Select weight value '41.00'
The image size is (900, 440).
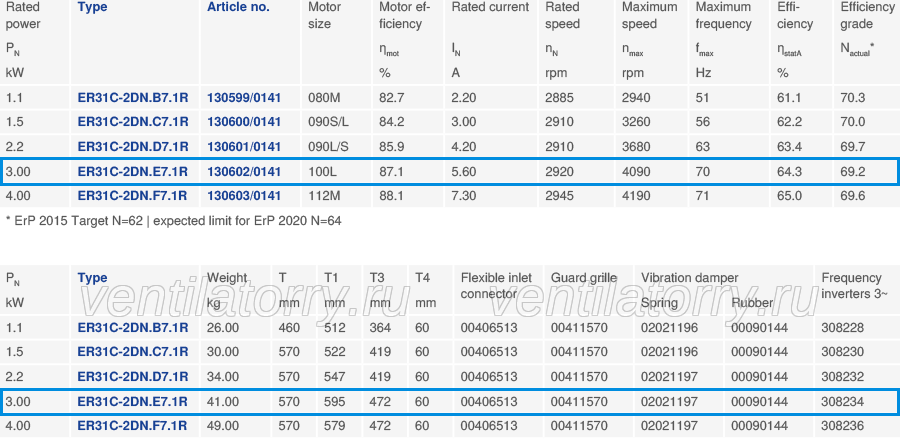[x=223, y=401]
